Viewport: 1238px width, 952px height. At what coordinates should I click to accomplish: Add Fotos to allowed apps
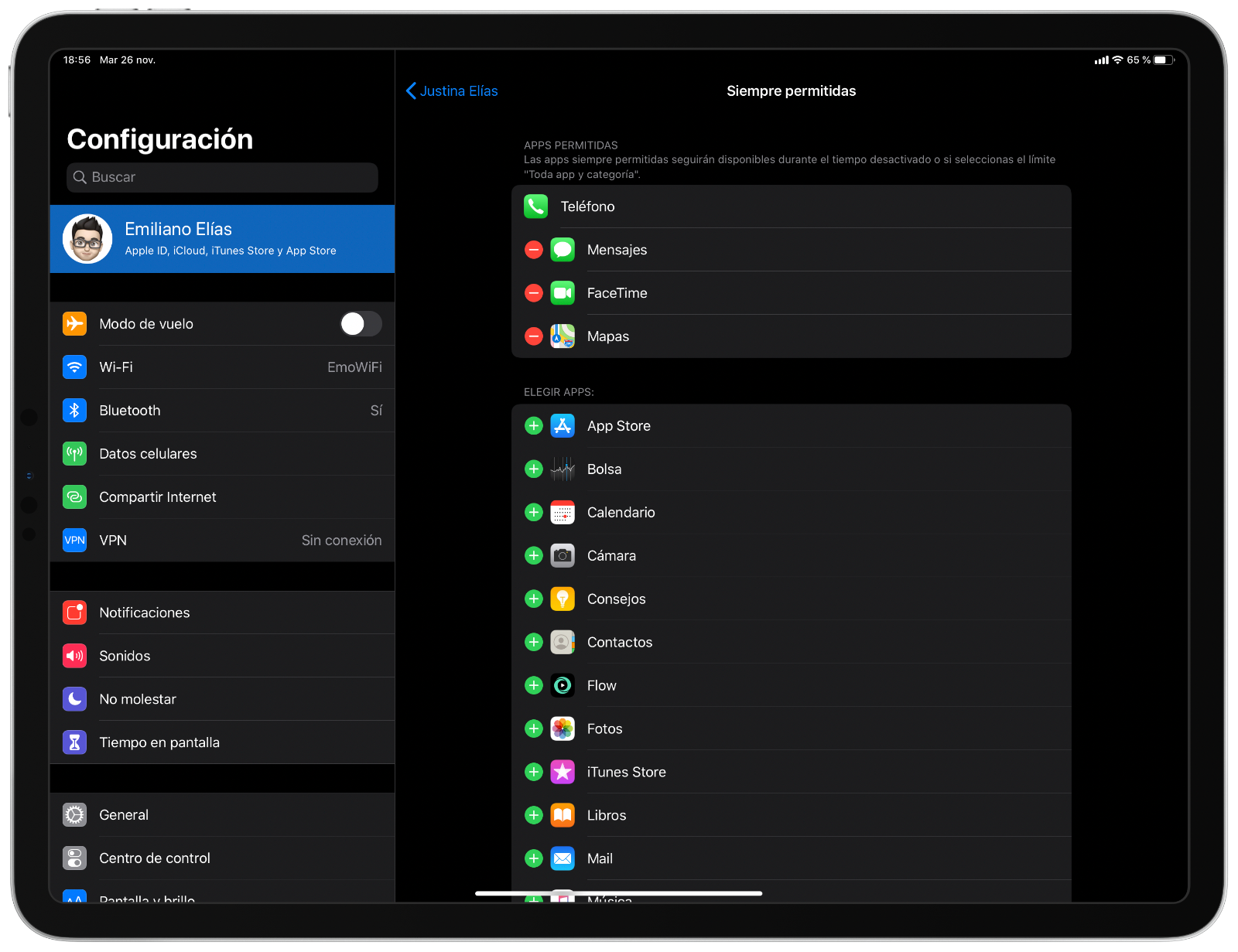point(534,729)
